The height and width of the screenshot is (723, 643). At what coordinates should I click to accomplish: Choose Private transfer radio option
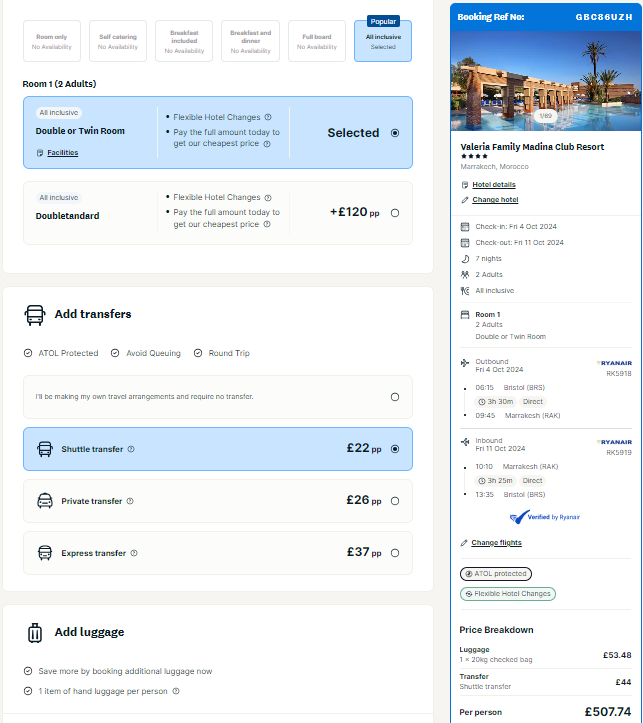click(x=395, y=501)
